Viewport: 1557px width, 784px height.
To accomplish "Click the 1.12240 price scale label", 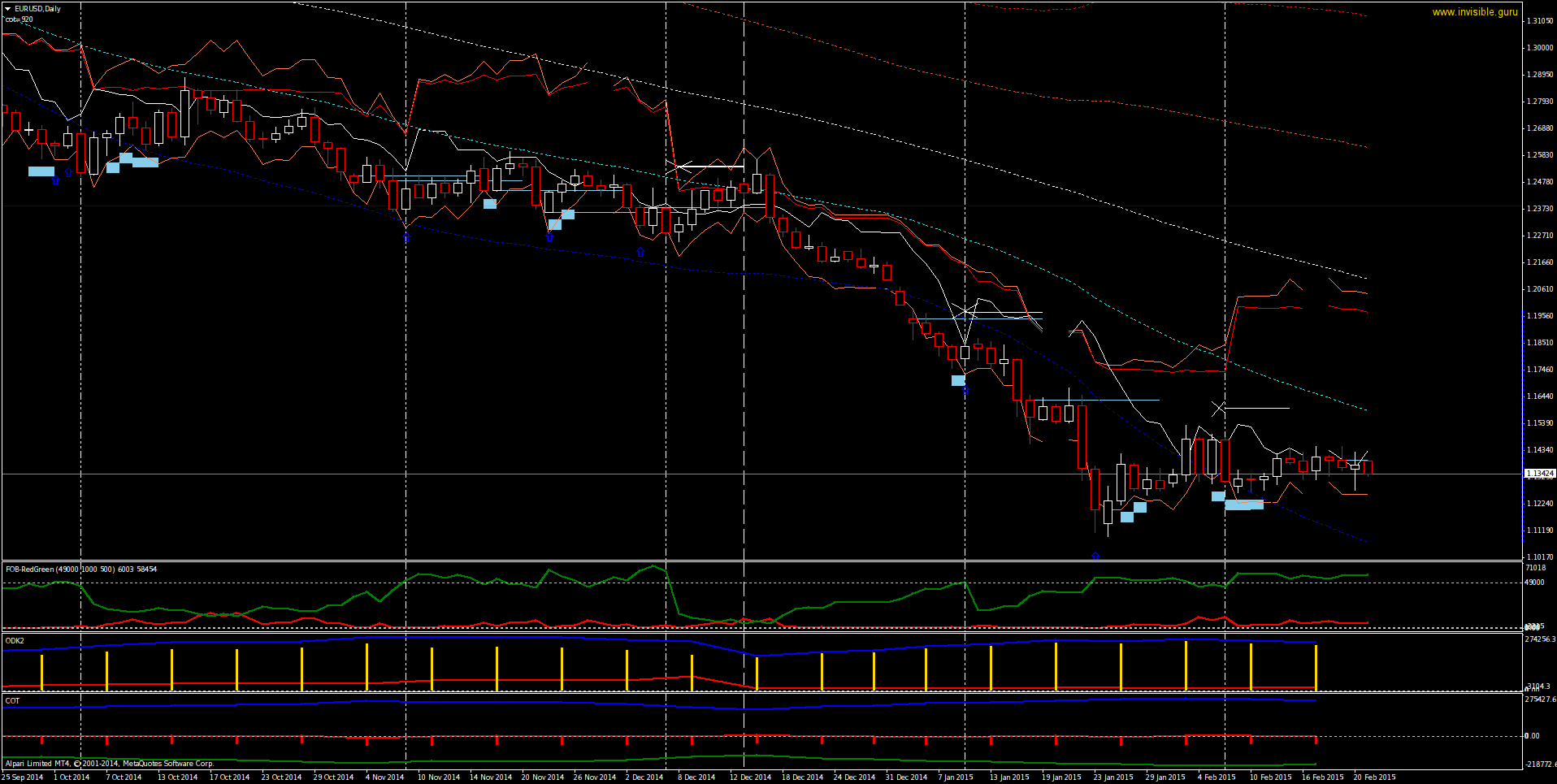I will coord(1540,504).
